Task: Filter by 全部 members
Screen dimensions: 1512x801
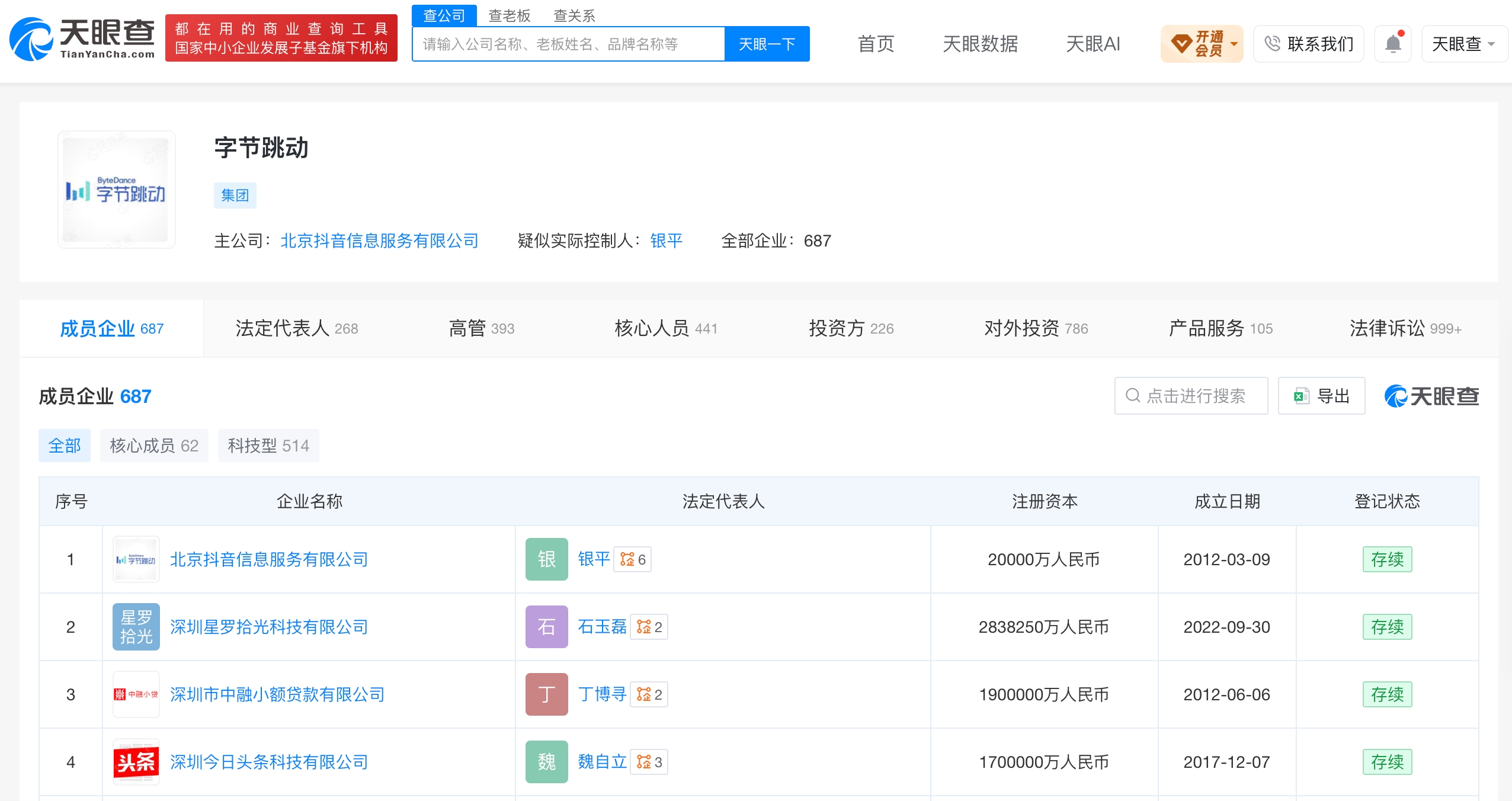Action: 64,446
